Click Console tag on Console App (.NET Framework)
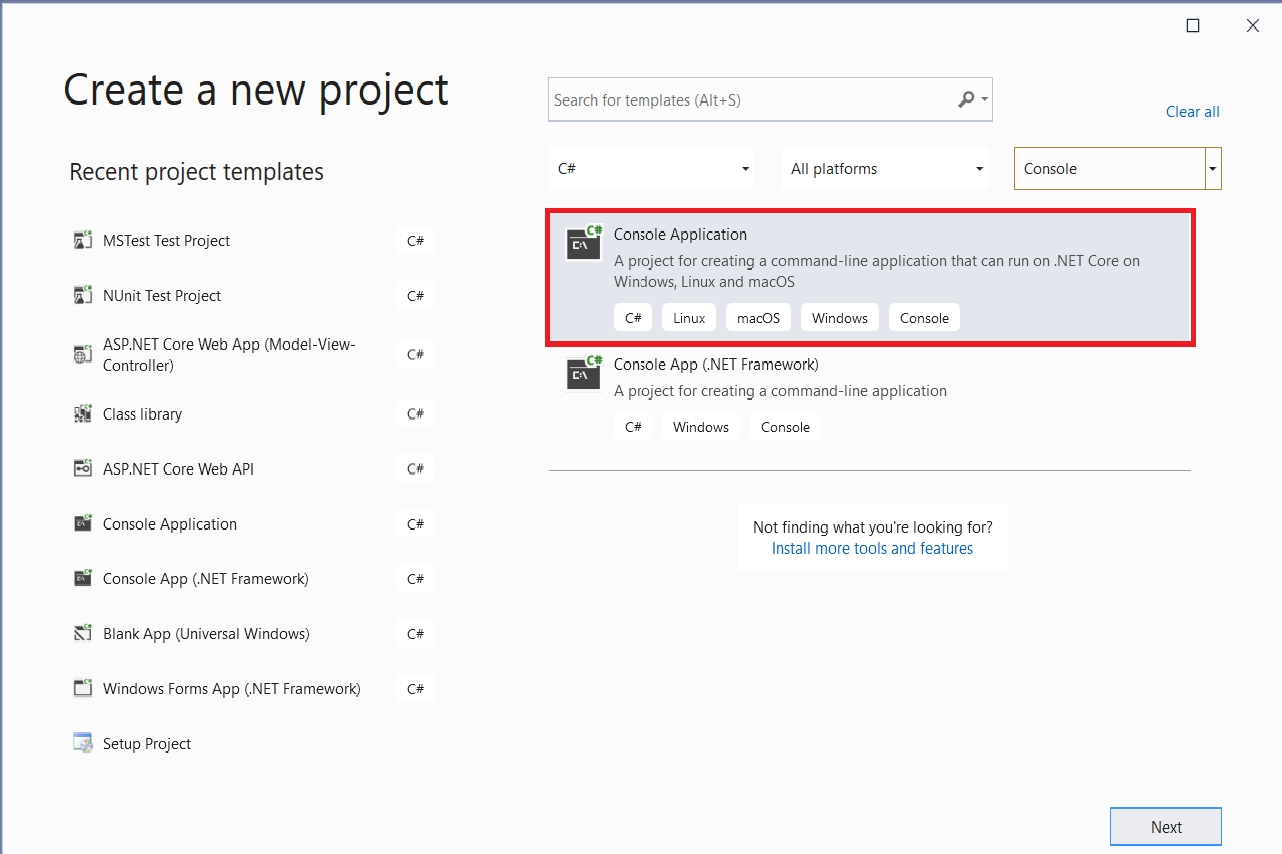Image resolution: width=1282 pixels, height=854 pixels. [785, 427]
